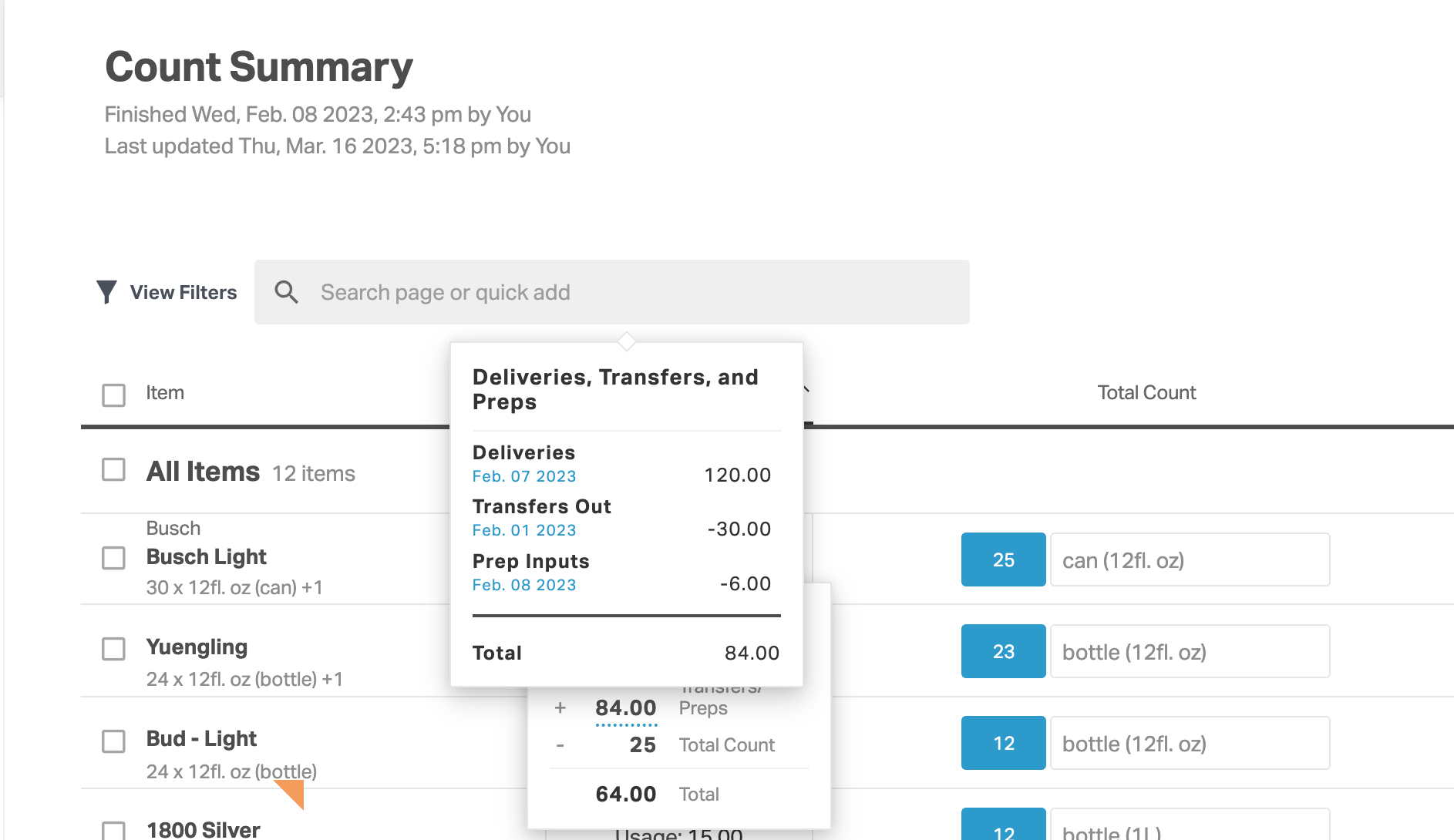Image resolution: width=1454 pixels, height=840 pixels.
Task: Select the Busch Light row checkbox
Action: pyautogui.click(x=114, y=558)
